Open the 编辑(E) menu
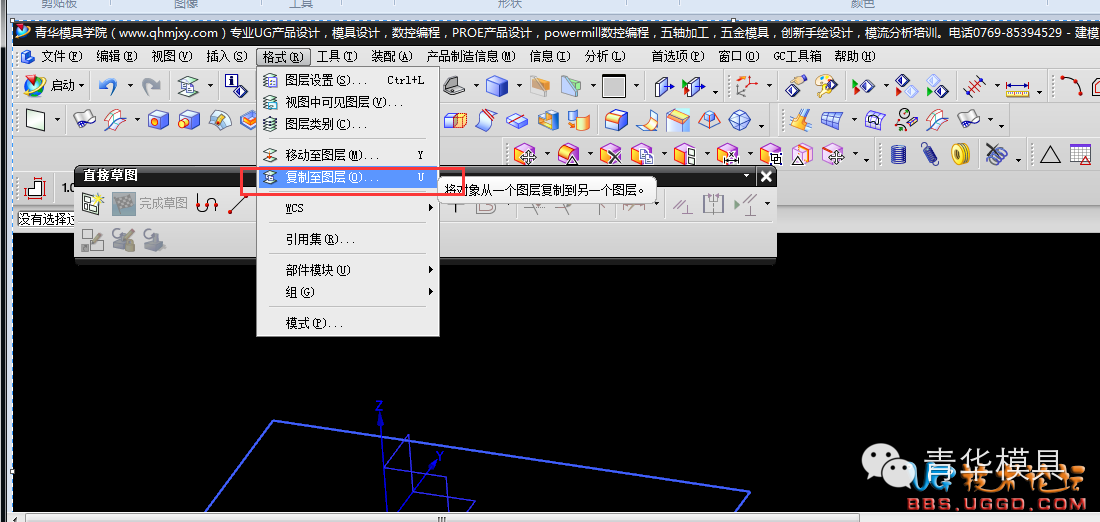Viewport: 1100px width, 522px height. tap(116, 56)
